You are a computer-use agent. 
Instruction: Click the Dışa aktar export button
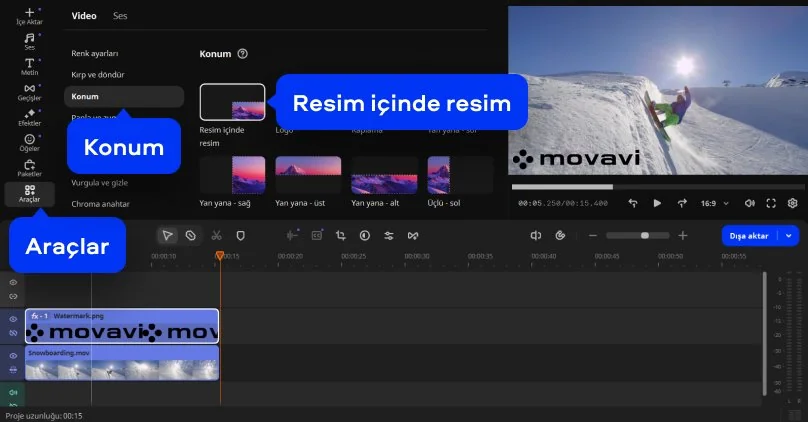(x=749, y=235)
